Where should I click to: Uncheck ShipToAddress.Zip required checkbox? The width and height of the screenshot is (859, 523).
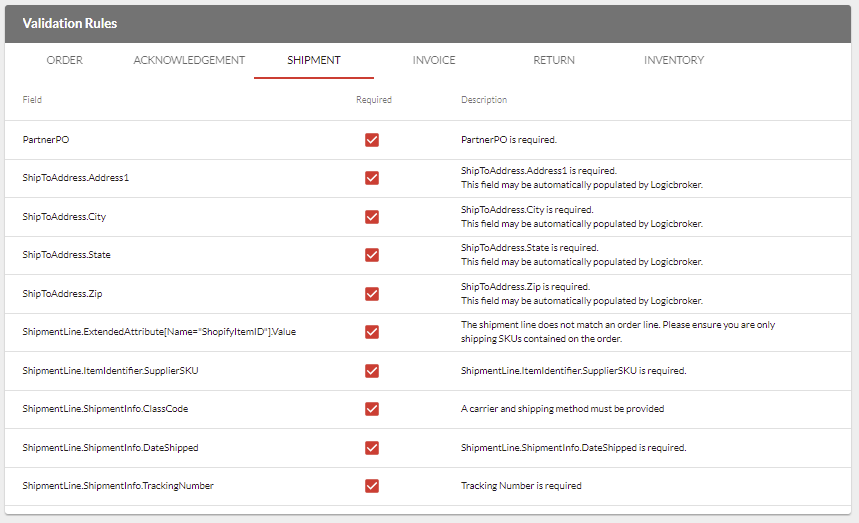click(x=372, y=294)
